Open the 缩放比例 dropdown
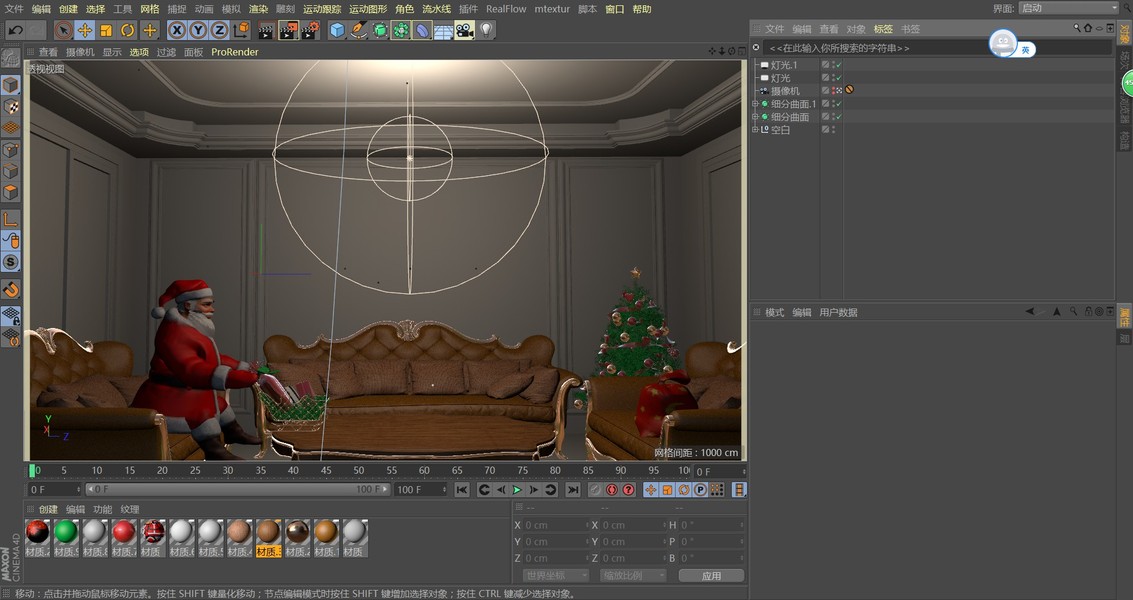1133x600 pixels. (x=633, y=575)
